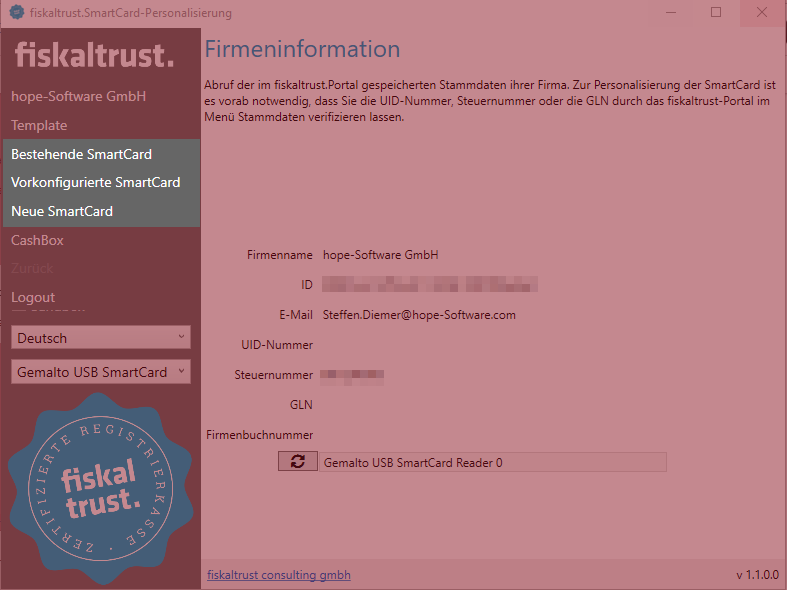Image resolution: width=787 pixels, height=590 pixels.
Task: Click Logout in the sidebar
Action: tap(33, 298)
